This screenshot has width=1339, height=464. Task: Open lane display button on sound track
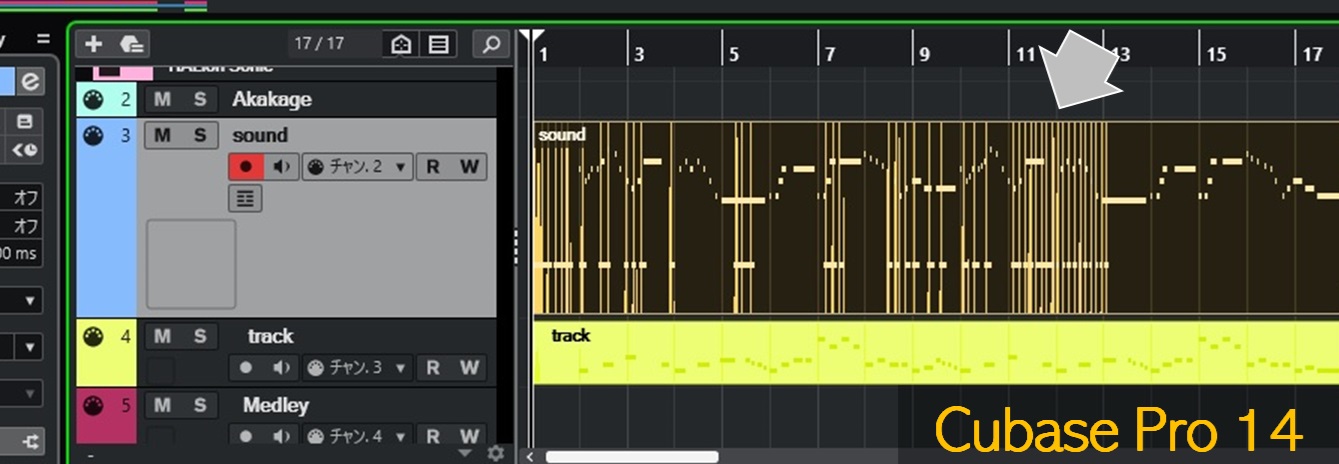(244, 199)
